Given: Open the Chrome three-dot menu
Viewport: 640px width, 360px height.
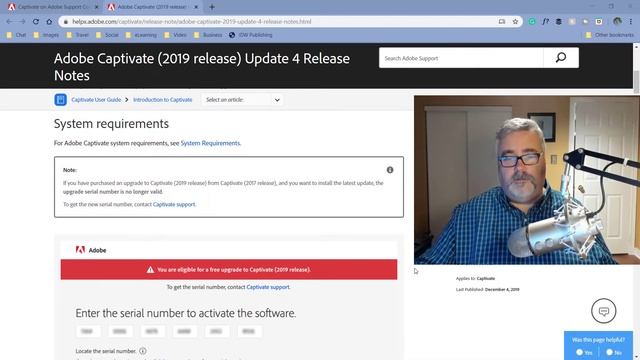Looking at the screenshot, I should pyautogui.click(x=631, y=22).
